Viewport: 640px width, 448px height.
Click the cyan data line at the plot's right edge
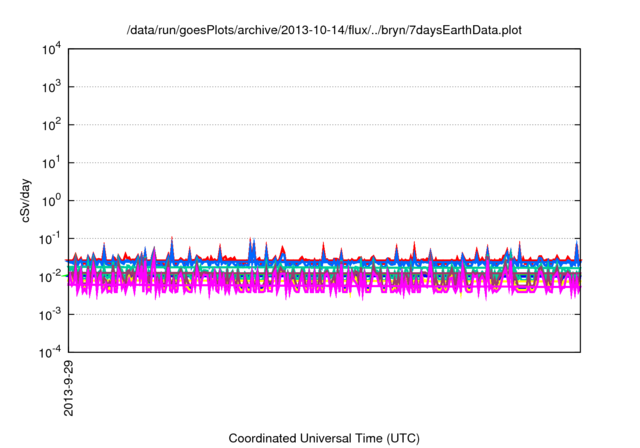[578, 266]
